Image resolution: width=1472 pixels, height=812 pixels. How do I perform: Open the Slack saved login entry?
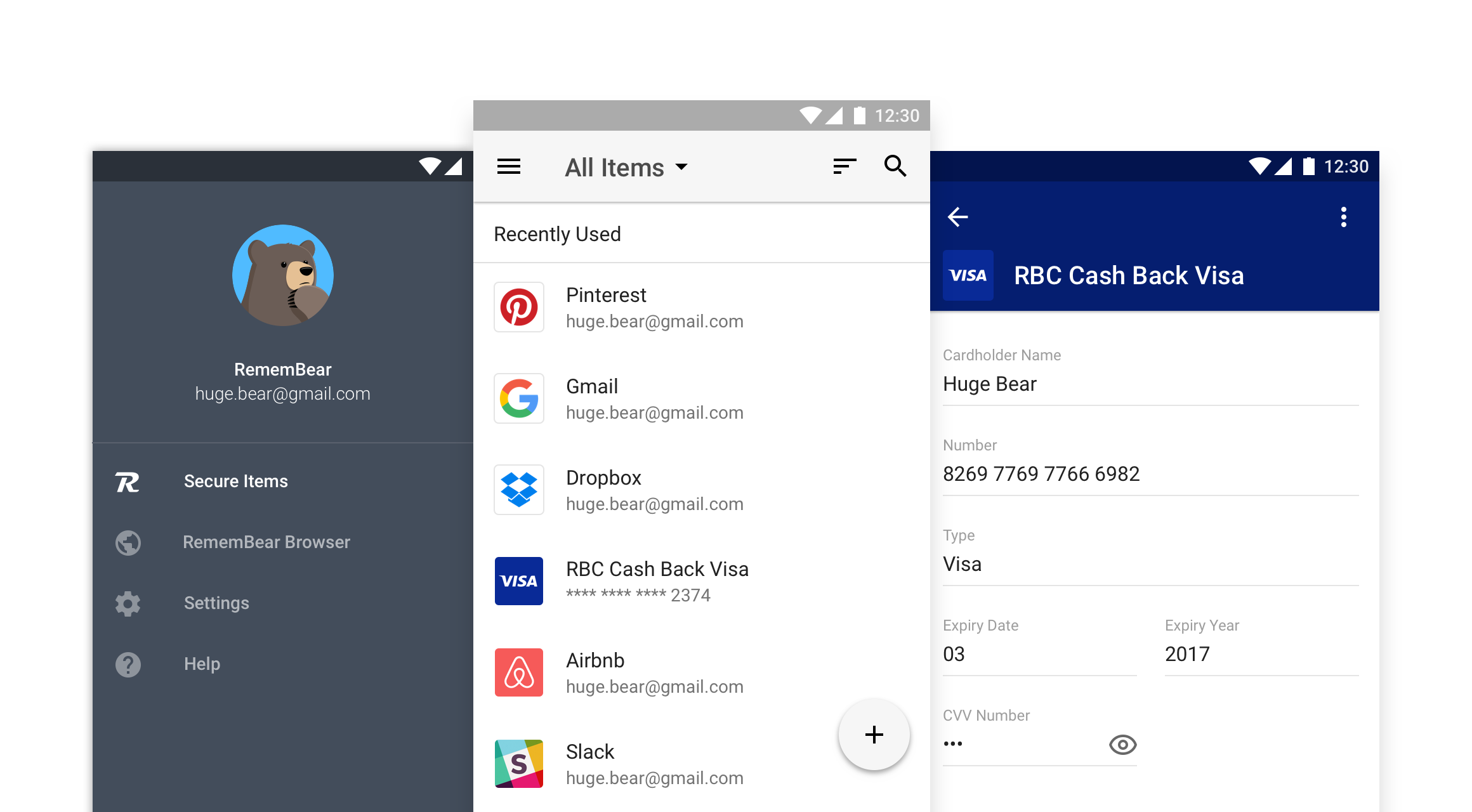pyautogui.click(x=660, y=760)
